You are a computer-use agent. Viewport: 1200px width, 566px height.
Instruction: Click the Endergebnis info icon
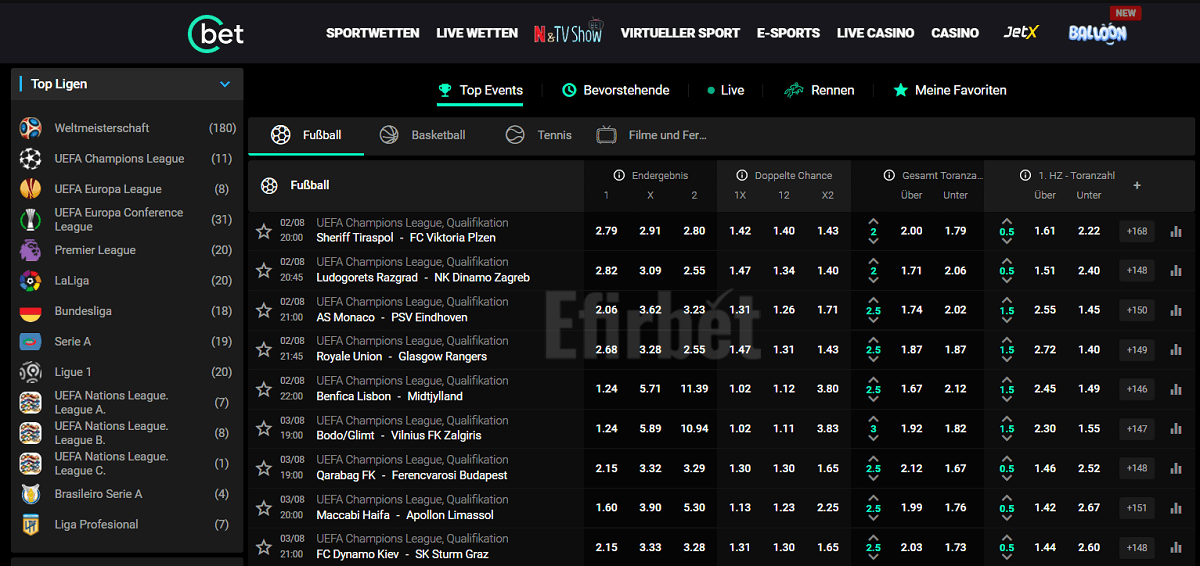point(619,175)
